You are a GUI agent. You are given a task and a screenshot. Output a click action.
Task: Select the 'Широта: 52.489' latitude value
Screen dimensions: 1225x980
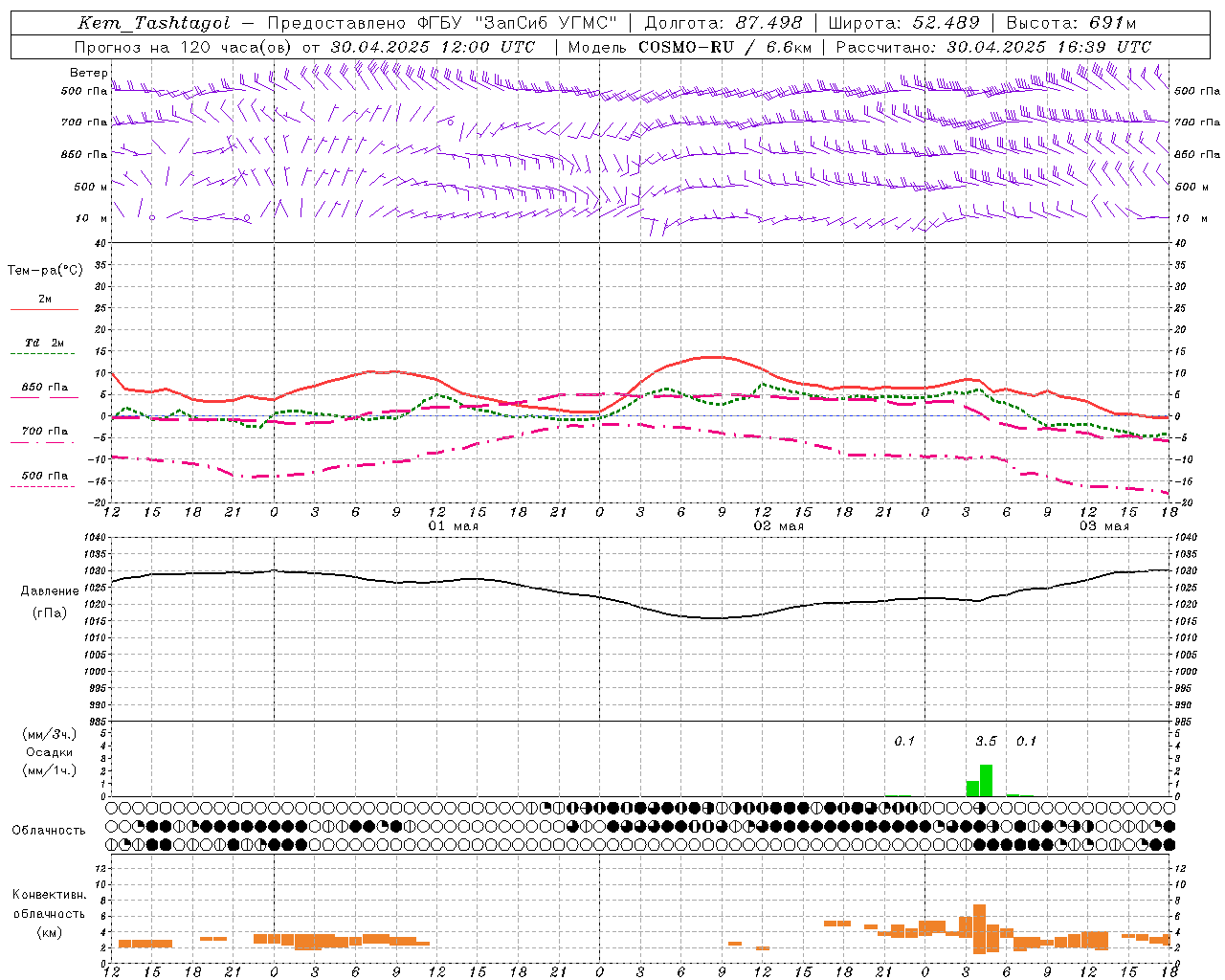(x=904, y=23)
